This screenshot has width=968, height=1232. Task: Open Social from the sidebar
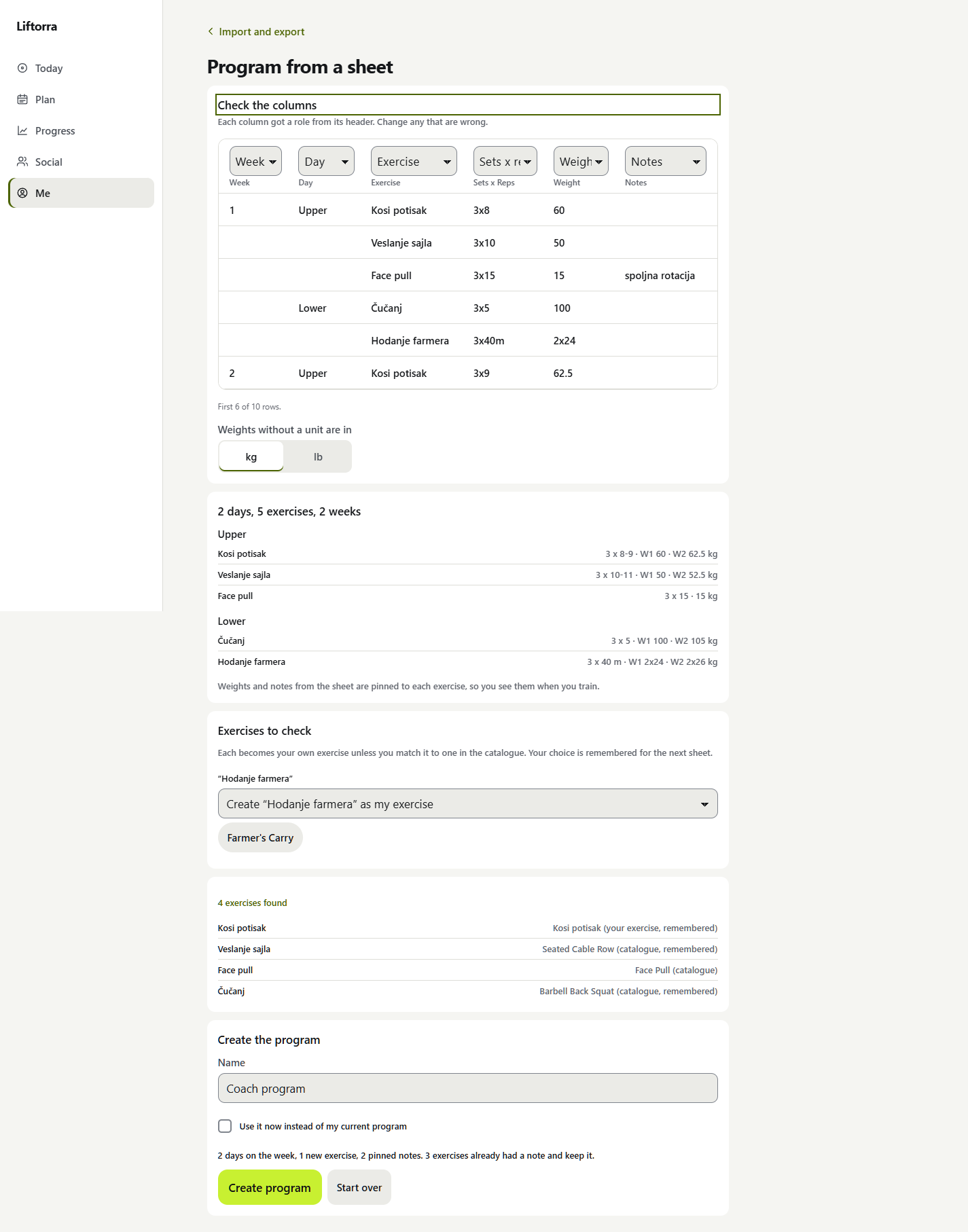click(x=82, y=162)
